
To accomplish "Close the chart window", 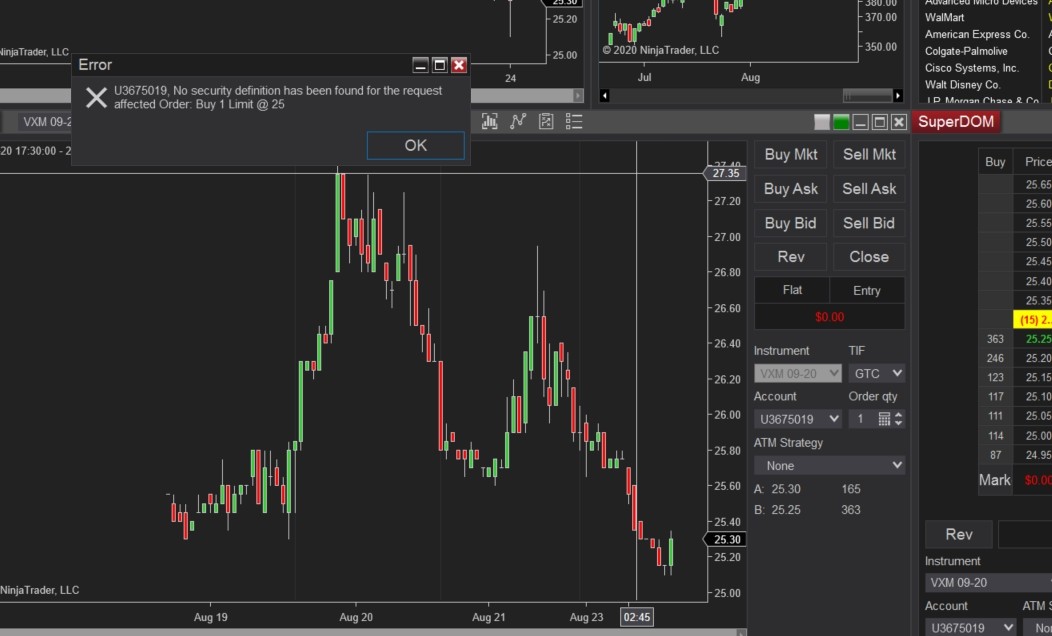I will [899, 122].
